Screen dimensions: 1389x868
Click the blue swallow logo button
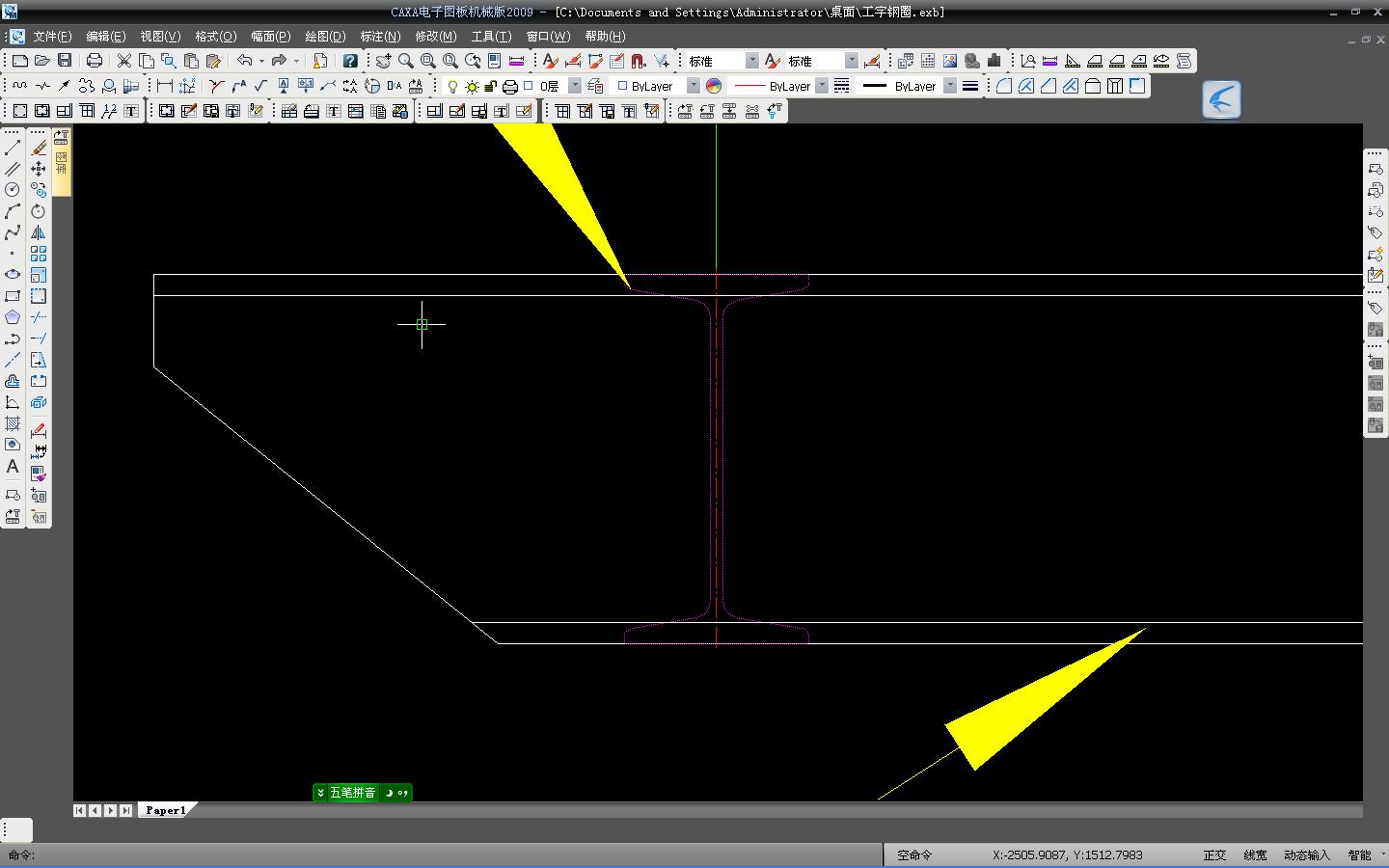[x=1221, y=99]
